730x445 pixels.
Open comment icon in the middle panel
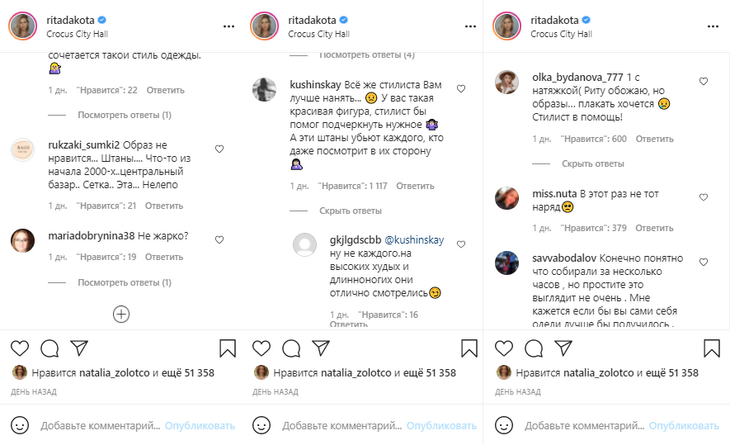click(x=292, y=348)
